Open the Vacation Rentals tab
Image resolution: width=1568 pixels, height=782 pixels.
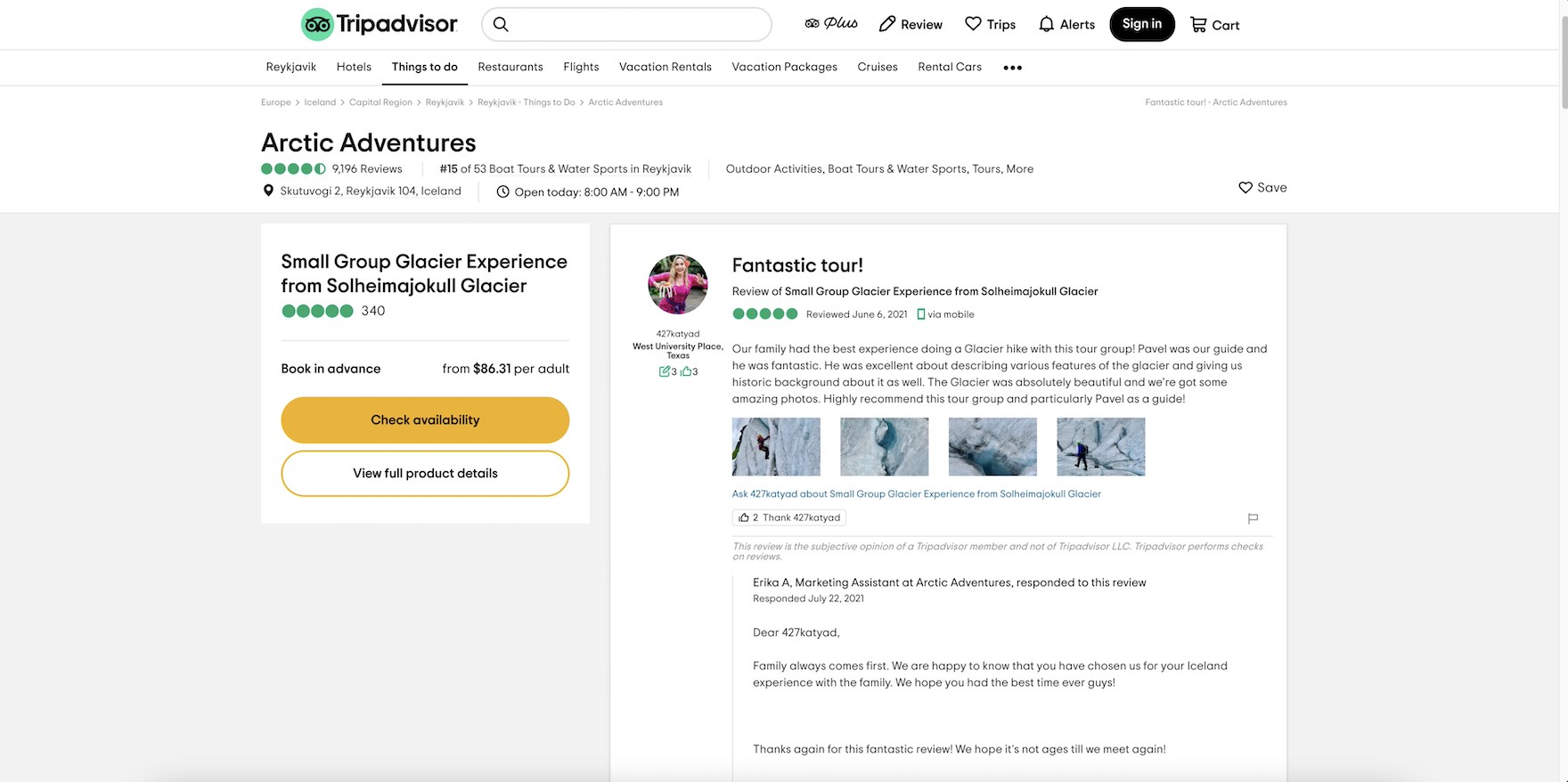point(665,67)
